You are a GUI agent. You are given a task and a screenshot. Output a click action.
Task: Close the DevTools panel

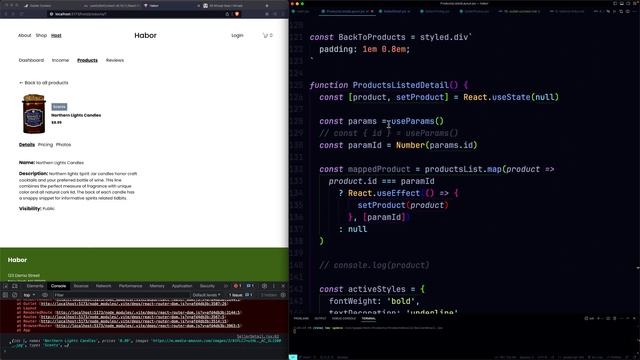point(283,286)
